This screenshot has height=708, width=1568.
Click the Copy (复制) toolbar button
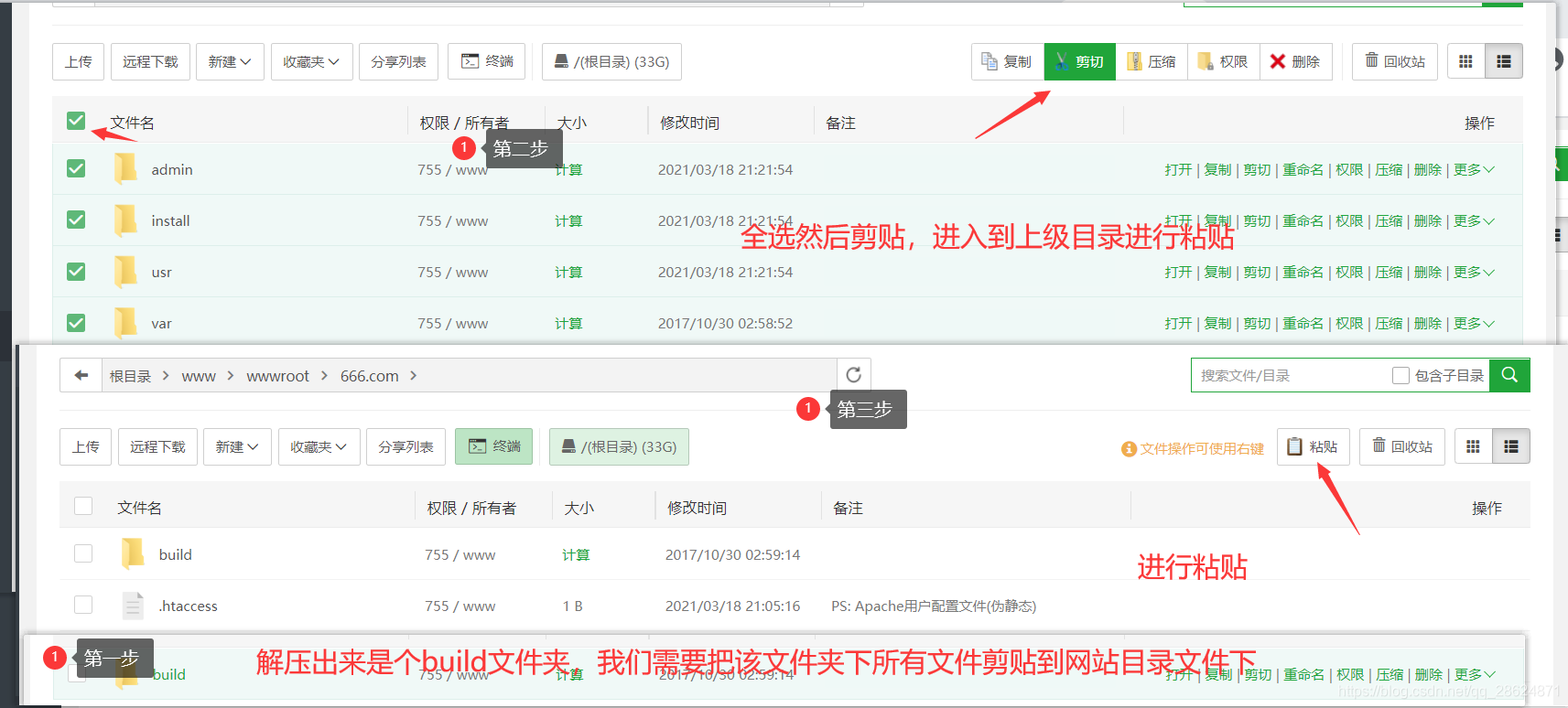pos(1008,61)
